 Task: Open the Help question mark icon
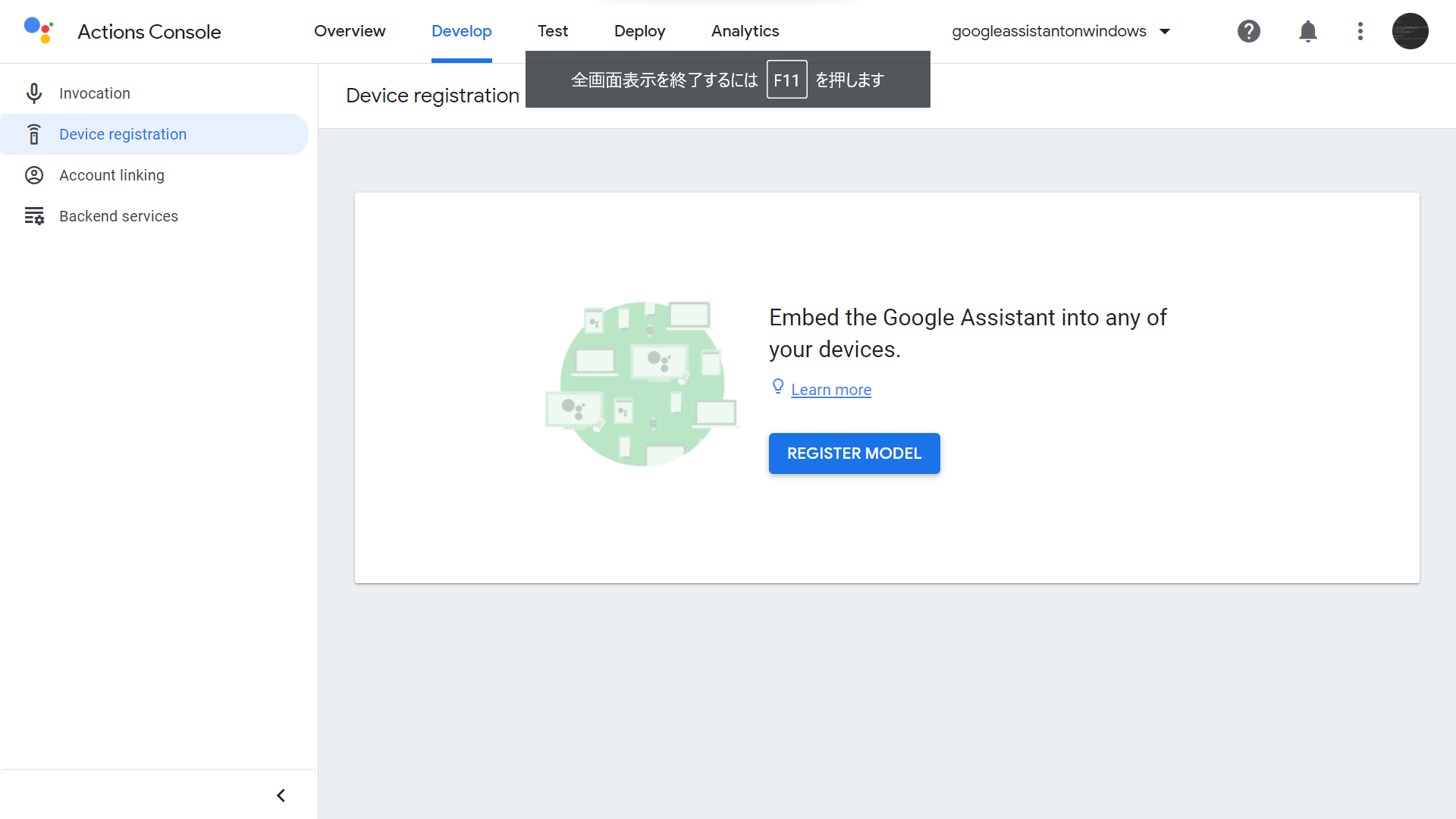(1248, 31)
